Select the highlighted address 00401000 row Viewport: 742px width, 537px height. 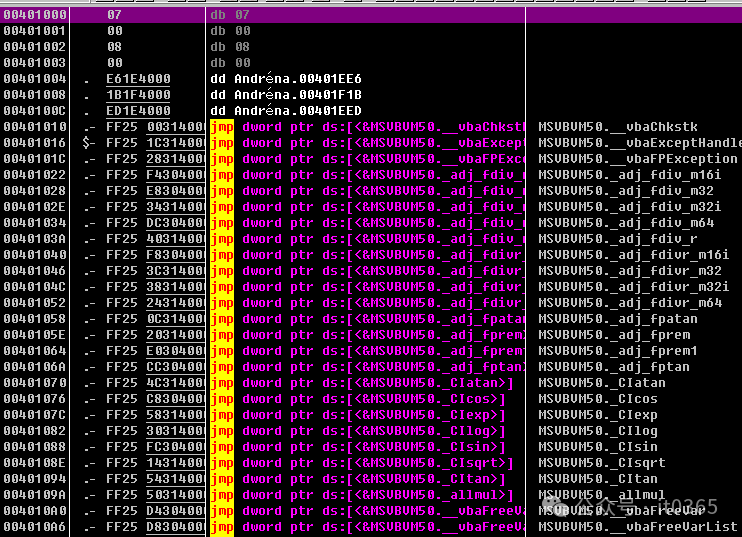click(35, 15)
